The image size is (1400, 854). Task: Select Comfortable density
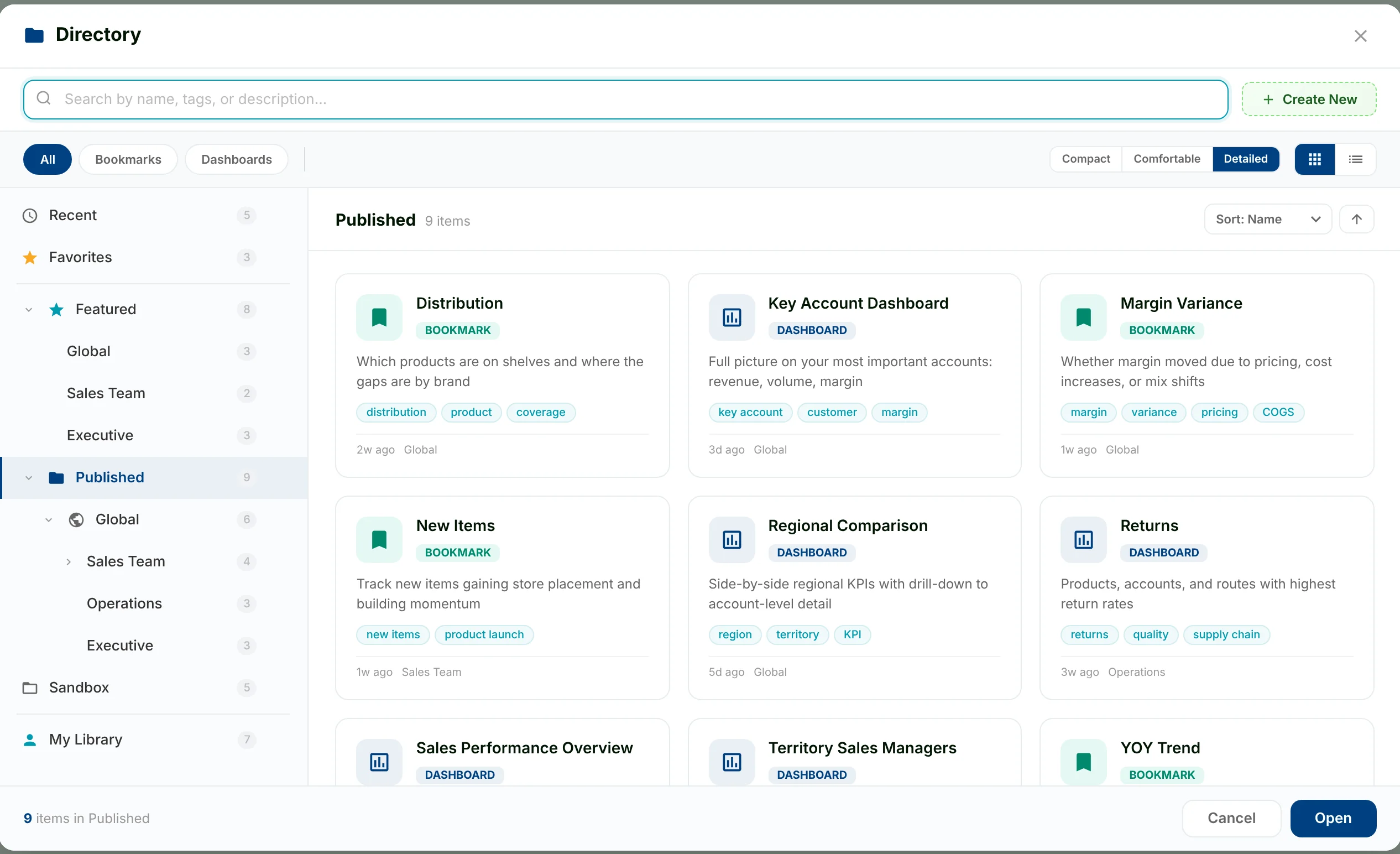[1167, 159]
